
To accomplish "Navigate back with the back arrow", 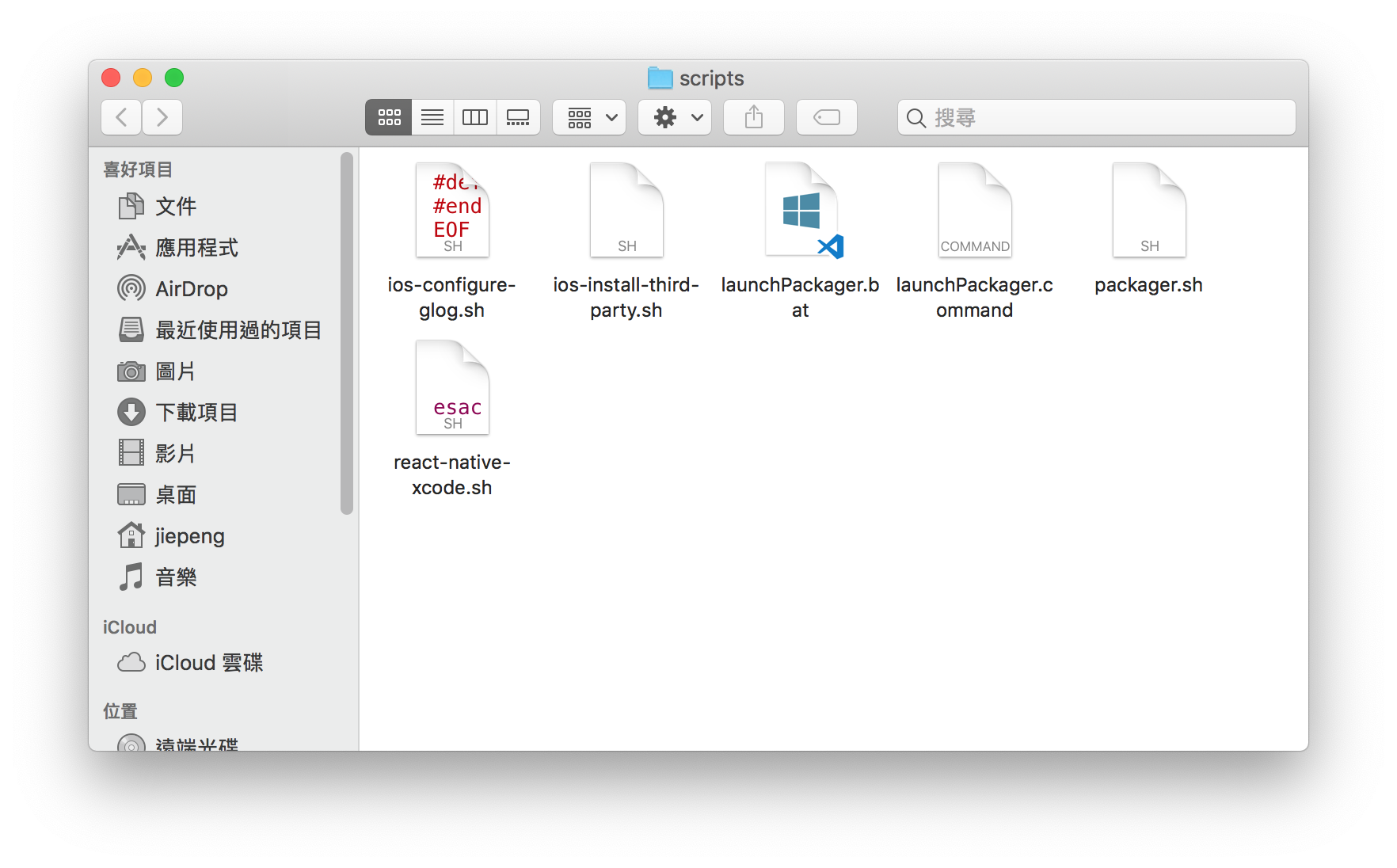I will coord(122,118).
